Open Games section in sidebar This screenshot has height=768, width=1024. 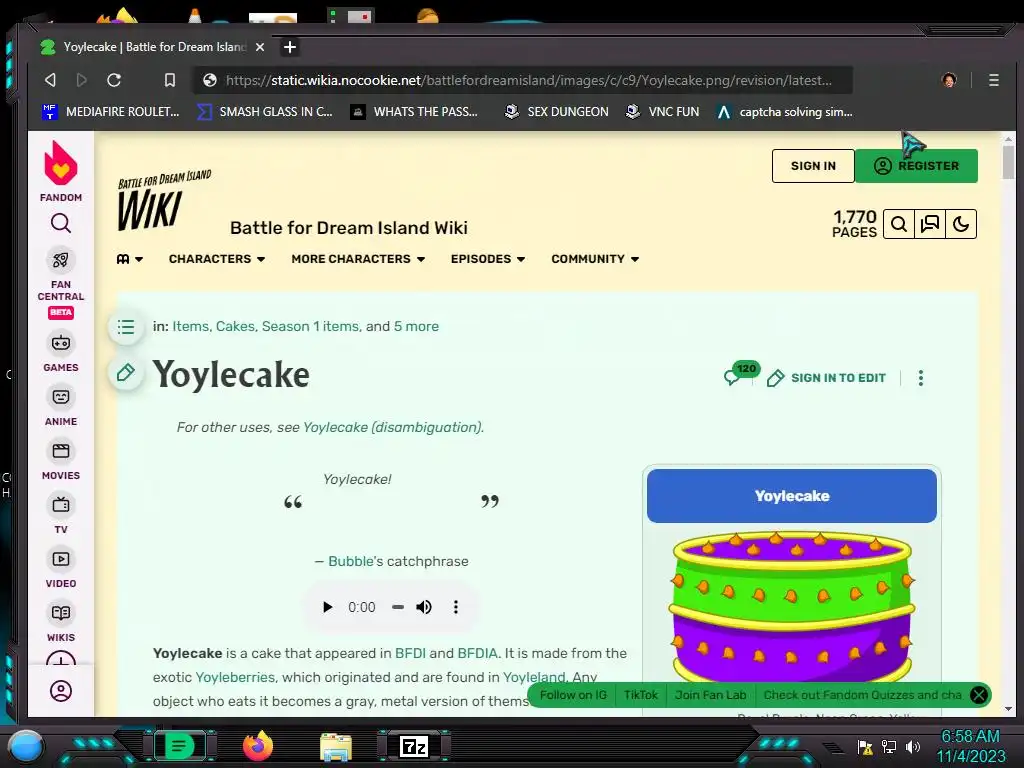coord(61,352)
